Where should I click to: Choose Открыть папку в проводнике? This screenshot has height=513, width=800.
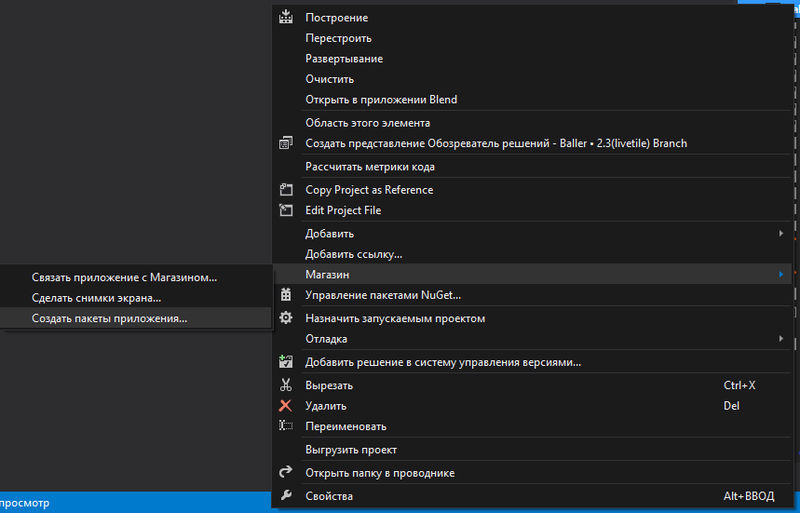click(532, 473)
